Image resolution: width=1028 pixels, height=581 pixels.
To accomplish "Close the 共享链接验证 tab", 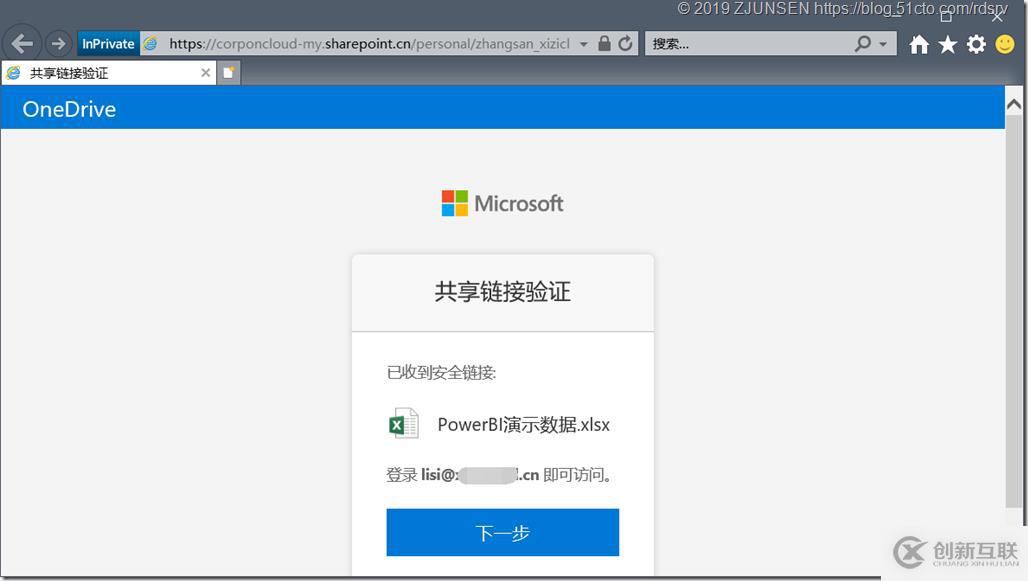I will [x=205, y=73].
